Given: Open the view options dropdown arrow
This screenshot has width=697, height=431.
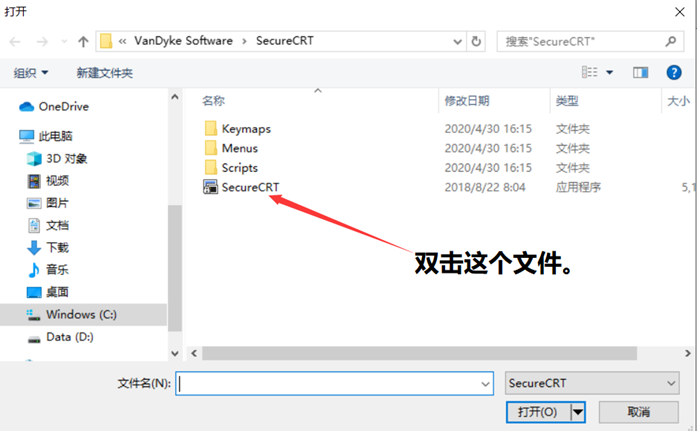Looking at the screenshot, I should (x=609, y=72).
